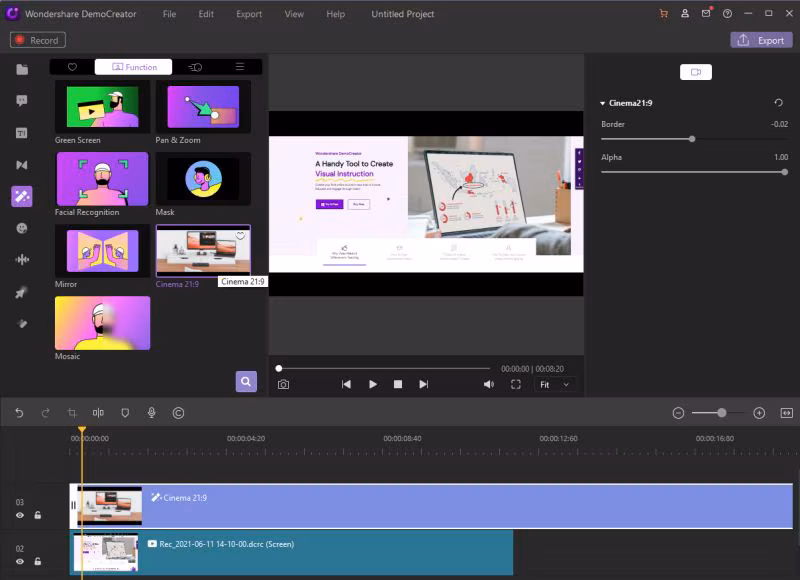The image size is (800, 580).
Task: Open the help question mark icon
Action: click(x=728, y=14)
